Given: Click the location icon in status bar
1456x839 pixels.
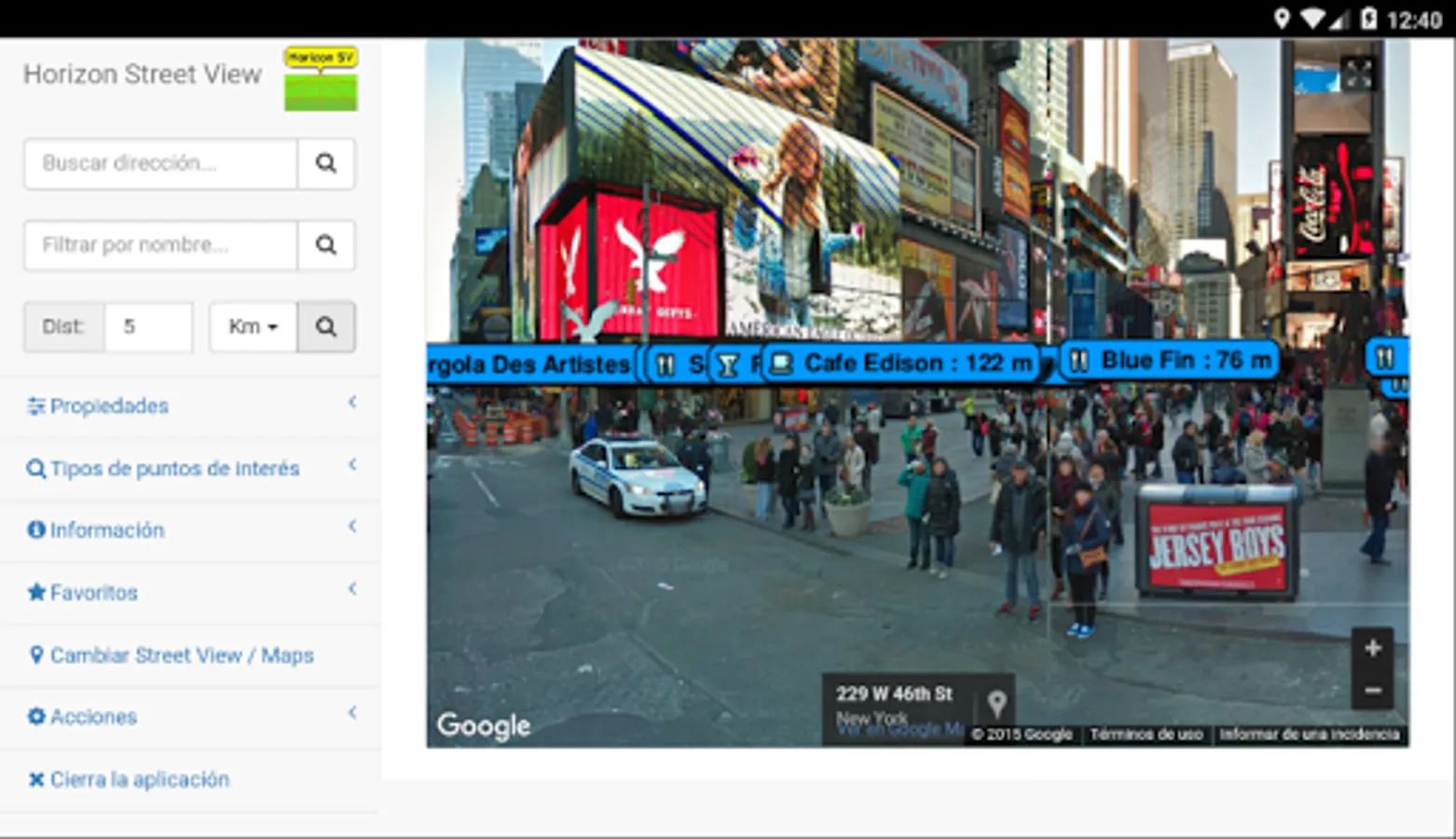Looking at the screenshot, I should (x=1282, y=19).
